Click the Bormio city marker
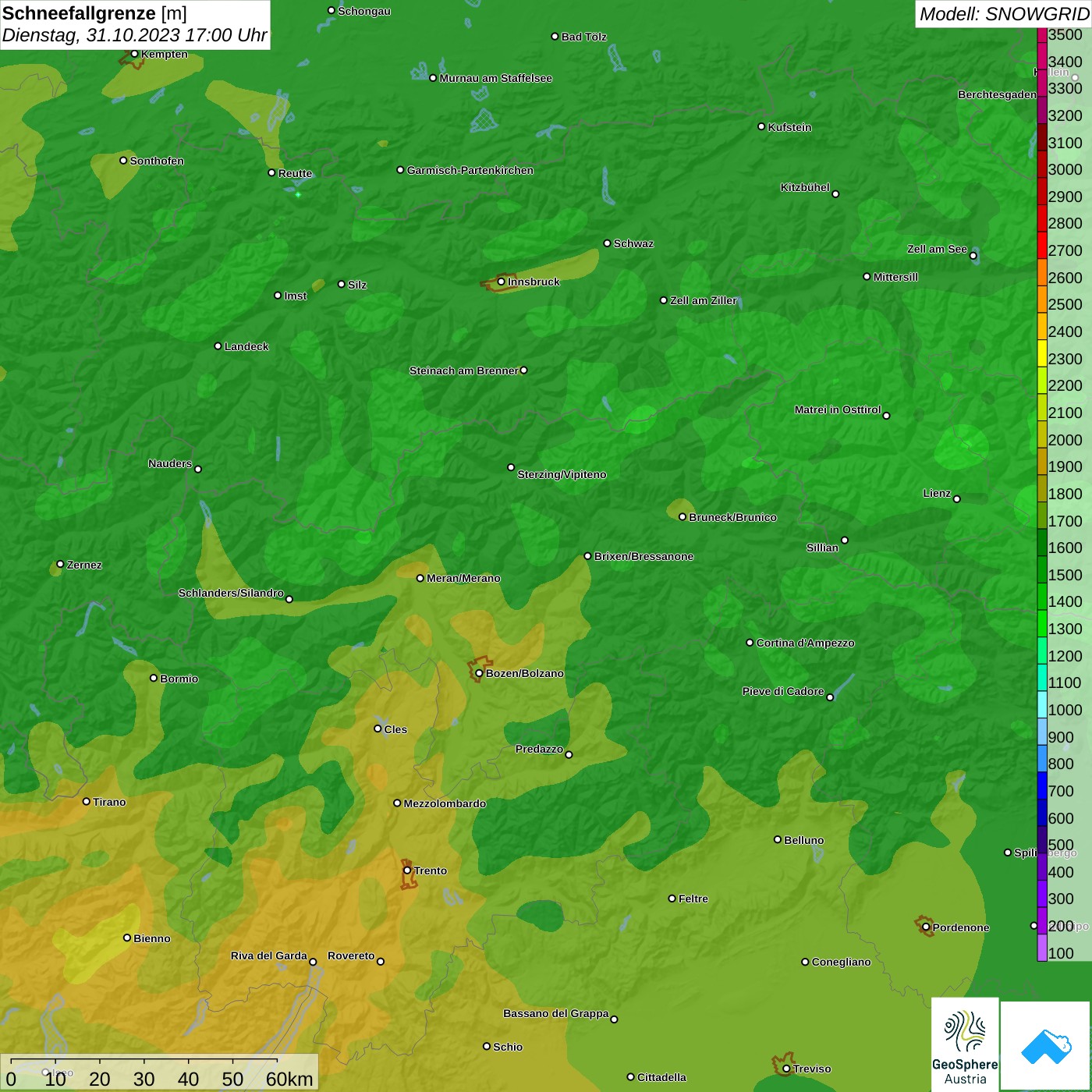Image resolution: width=1092 pixels, height=1092 pixels. click(x=154, y=678)
